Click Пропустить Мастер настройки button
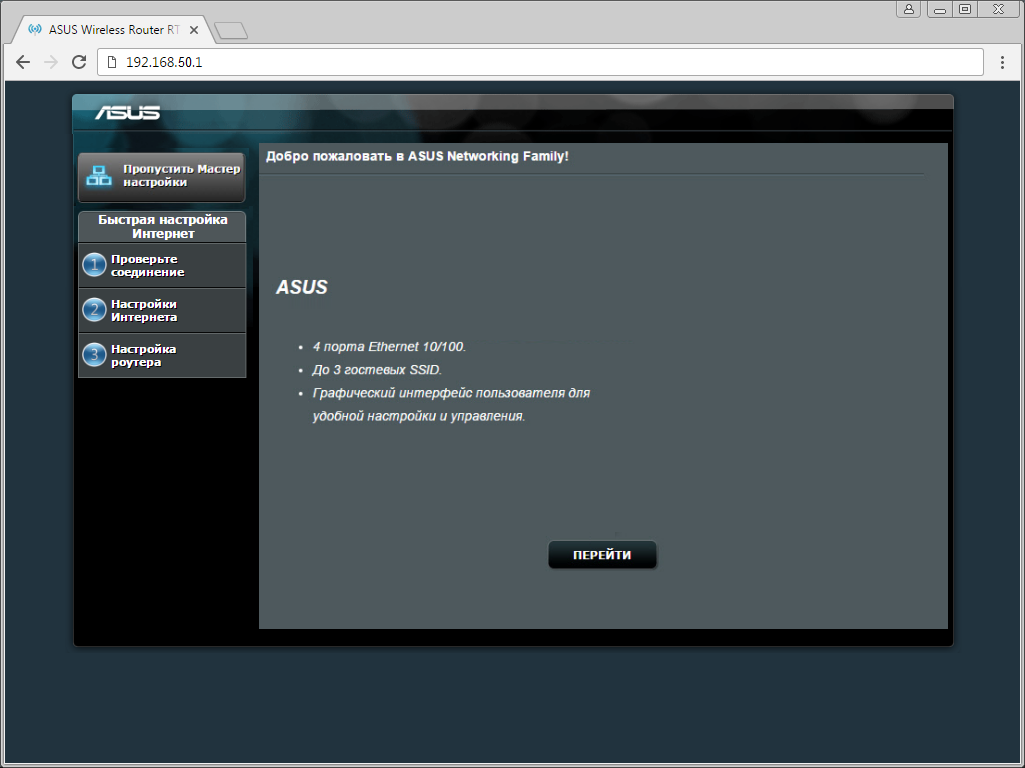 tap(161, 177)
